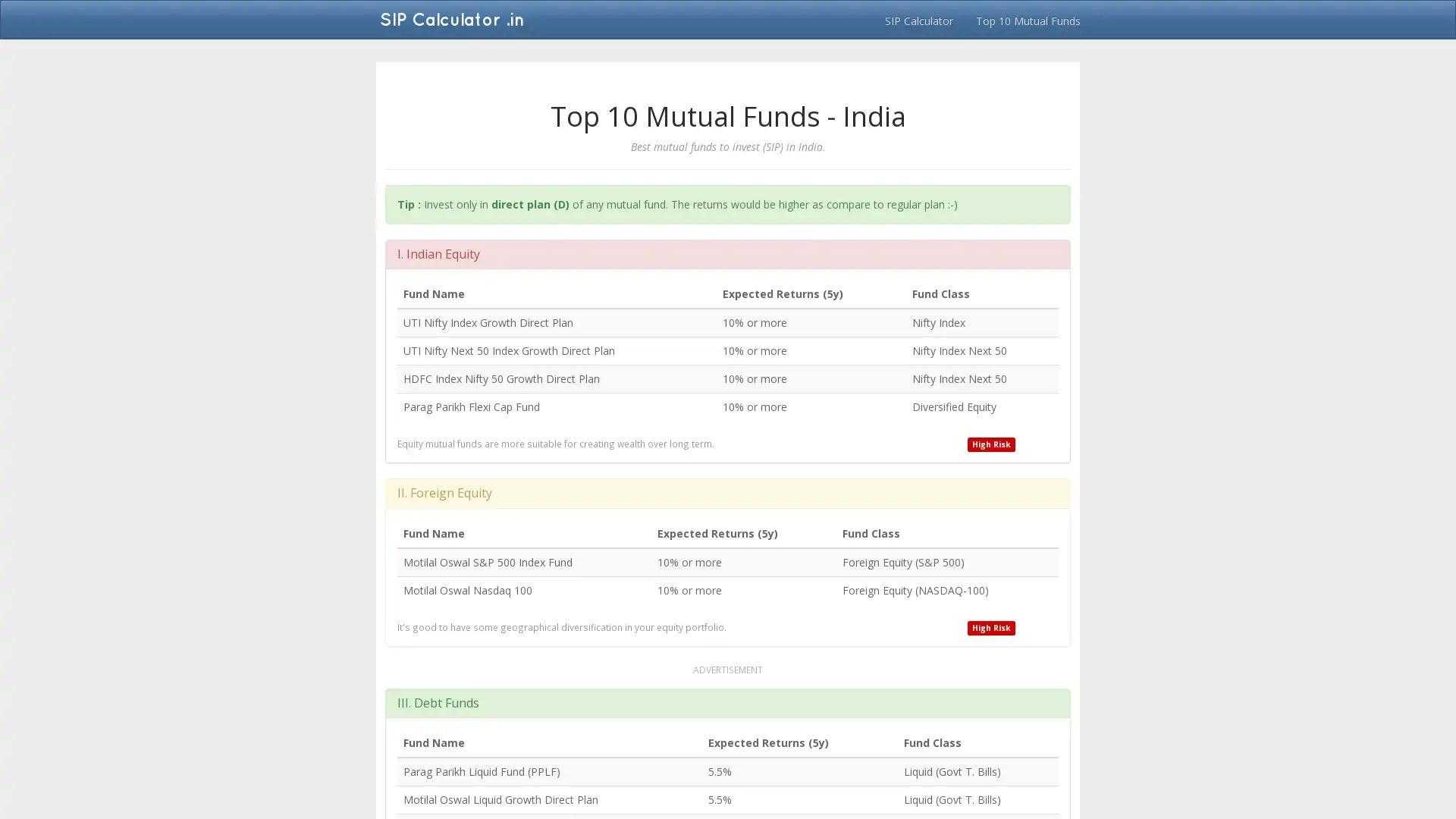The image size is (1456, 819).
Task: Open Top 10 Mutual Funds nav link
Action: pyautogui.click(x=1028, y=20)
